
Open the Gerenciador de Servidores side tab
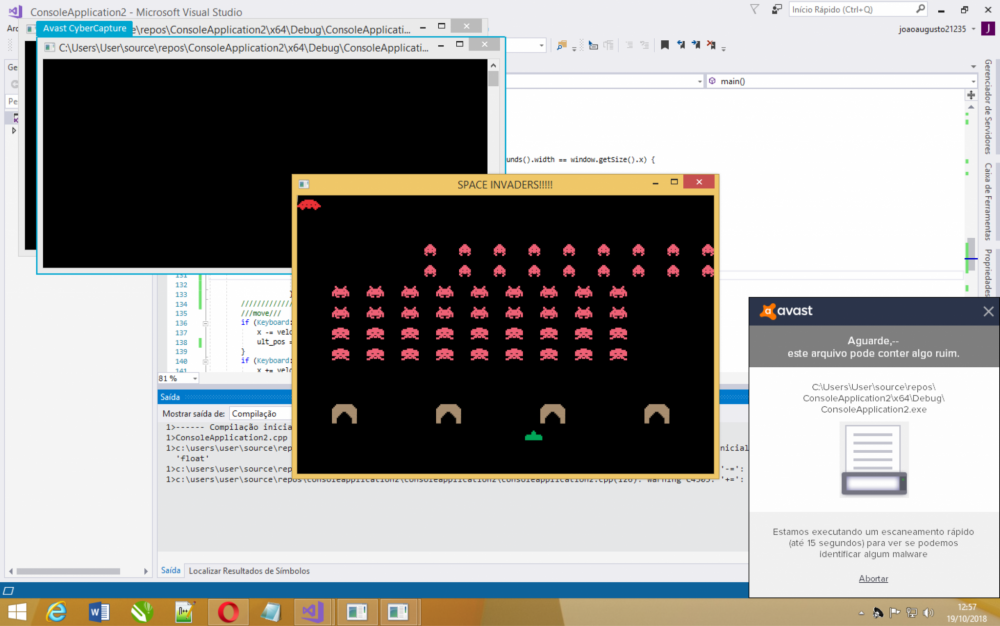coord(989,106)
